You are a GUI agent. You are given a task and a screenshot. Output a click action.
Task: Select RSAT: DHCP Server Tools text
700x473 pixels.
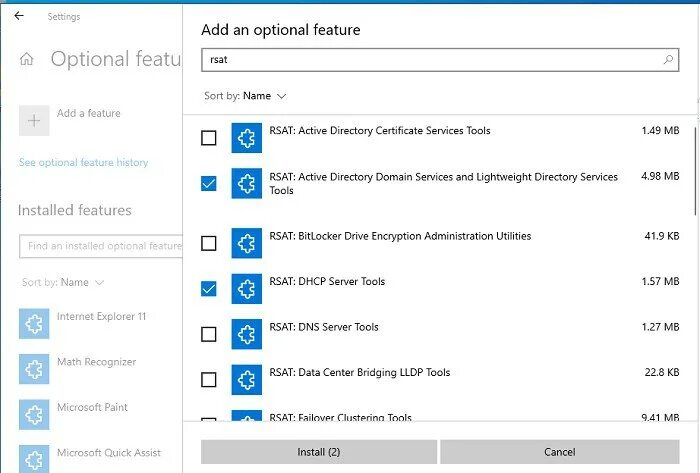tap(327, 282)
